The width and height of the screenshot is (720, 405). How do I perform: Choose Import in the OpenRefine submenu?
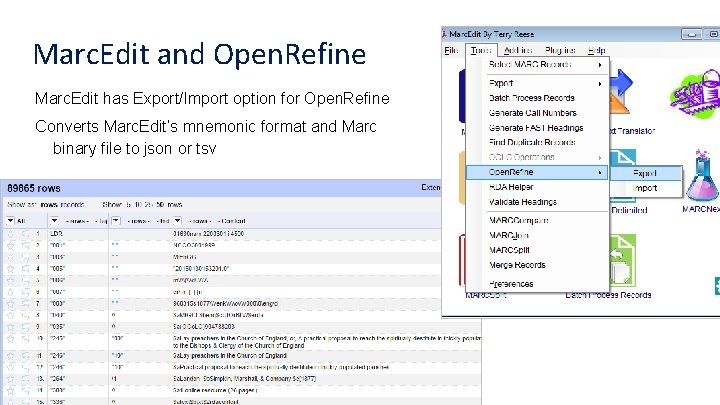pyautogui.click(x=645, y=188)
